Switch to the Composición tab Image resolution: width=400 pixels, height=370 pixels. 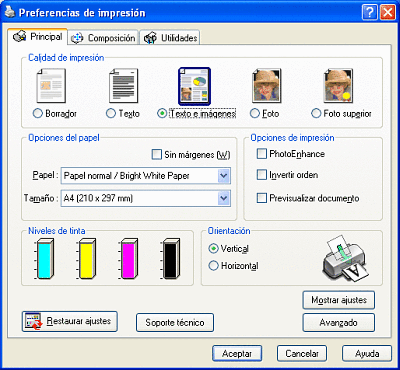[x=103, y=38]
